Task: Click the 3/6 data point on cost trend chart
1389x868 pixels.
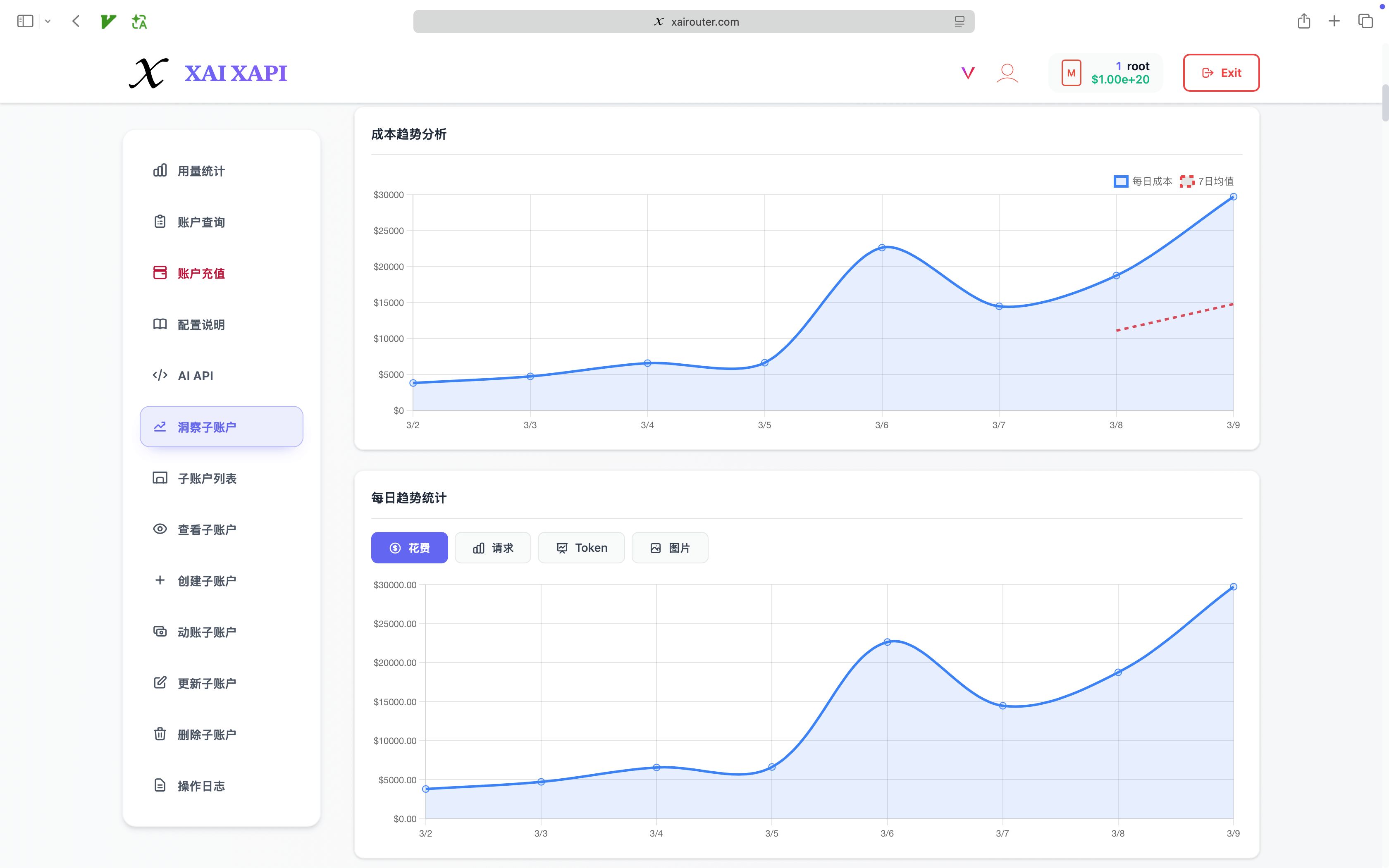Action: click(882, 248)
